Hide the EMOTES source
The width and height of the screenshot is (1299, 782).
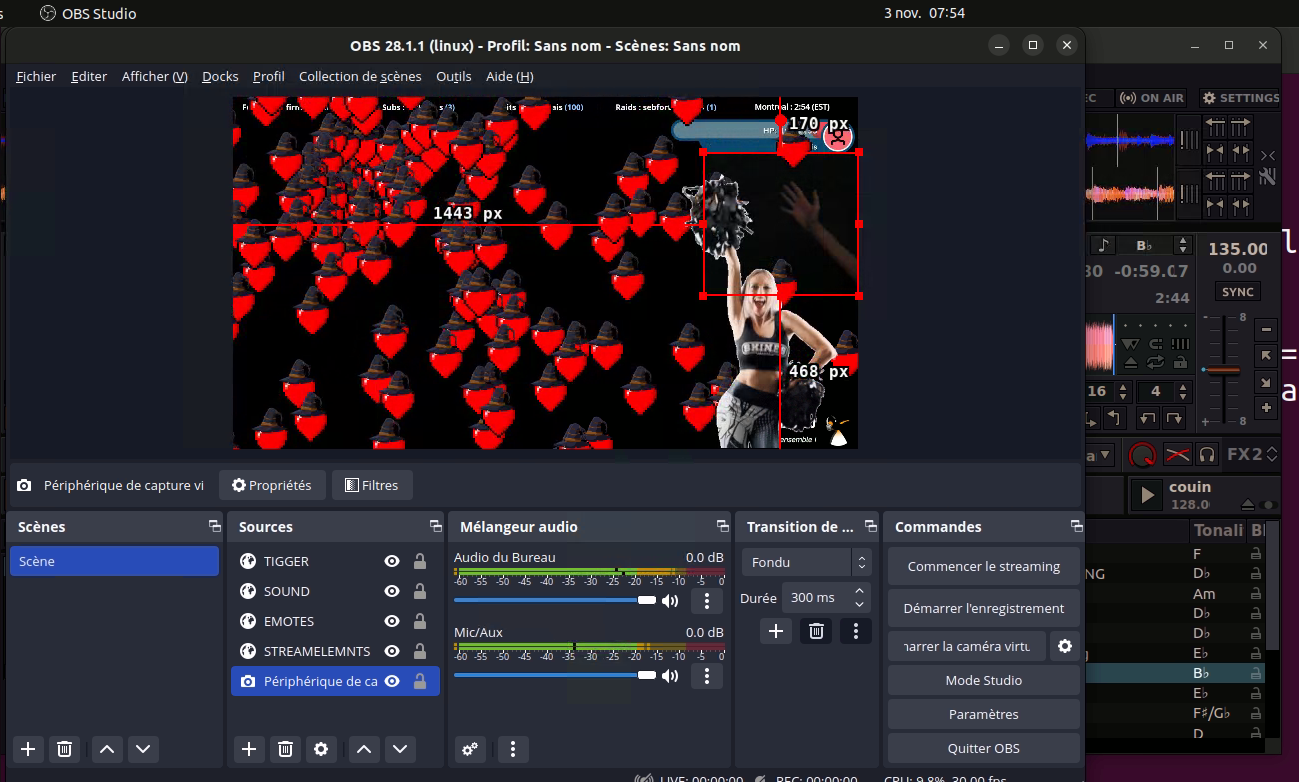click(x=392, y=621)
